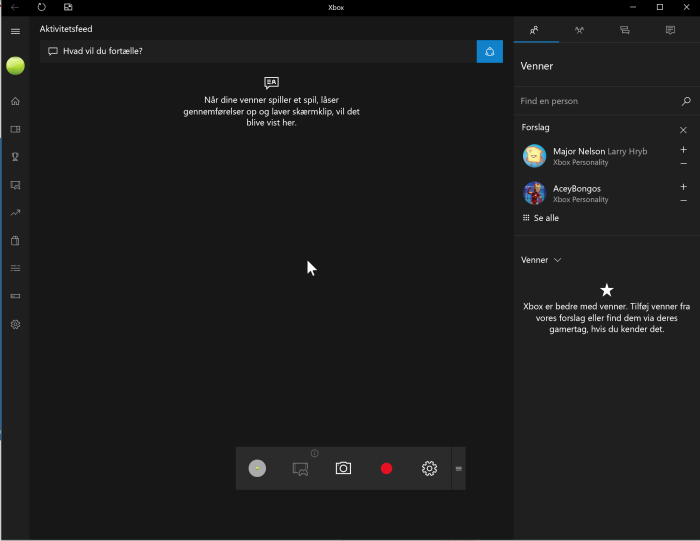Screen dimensions: 700x541
Task: Click the back arrow in title bar
Action: pyautogui.click(x=15, y=7)
